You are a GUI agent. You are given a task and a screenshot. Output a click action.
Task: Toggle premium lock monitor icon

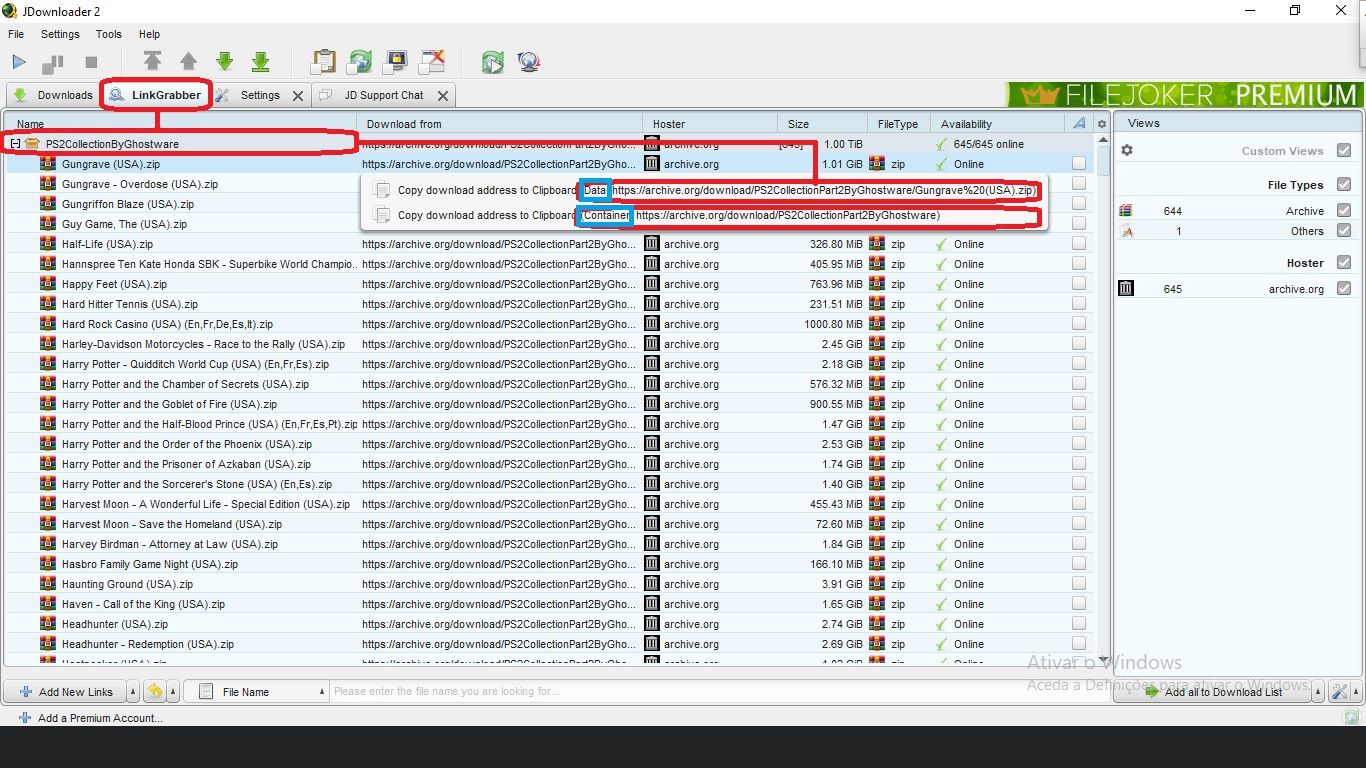(396, 62)
